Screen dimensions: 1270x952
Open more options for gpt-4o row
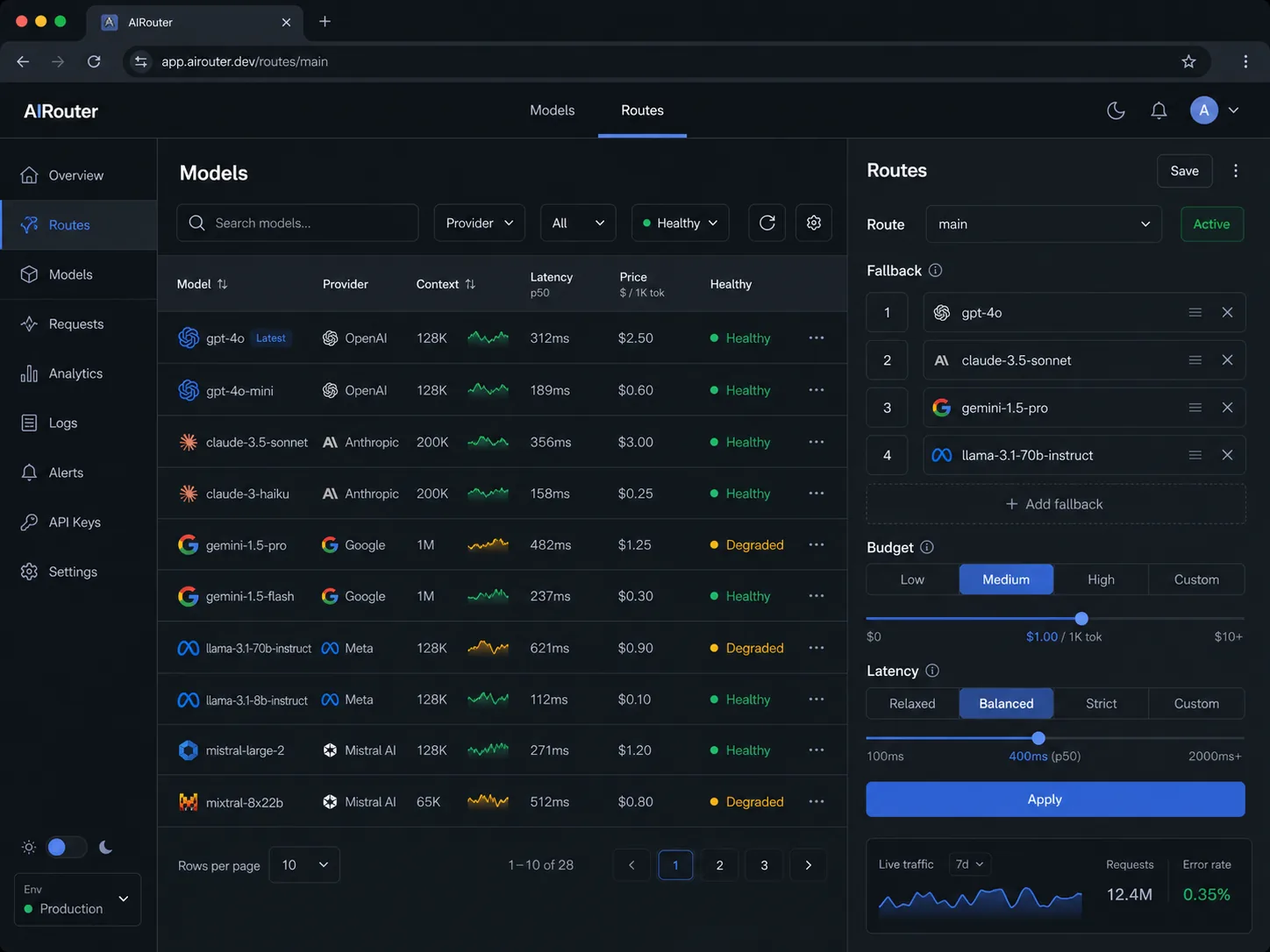pyautogui.click(x=817, y=337)
